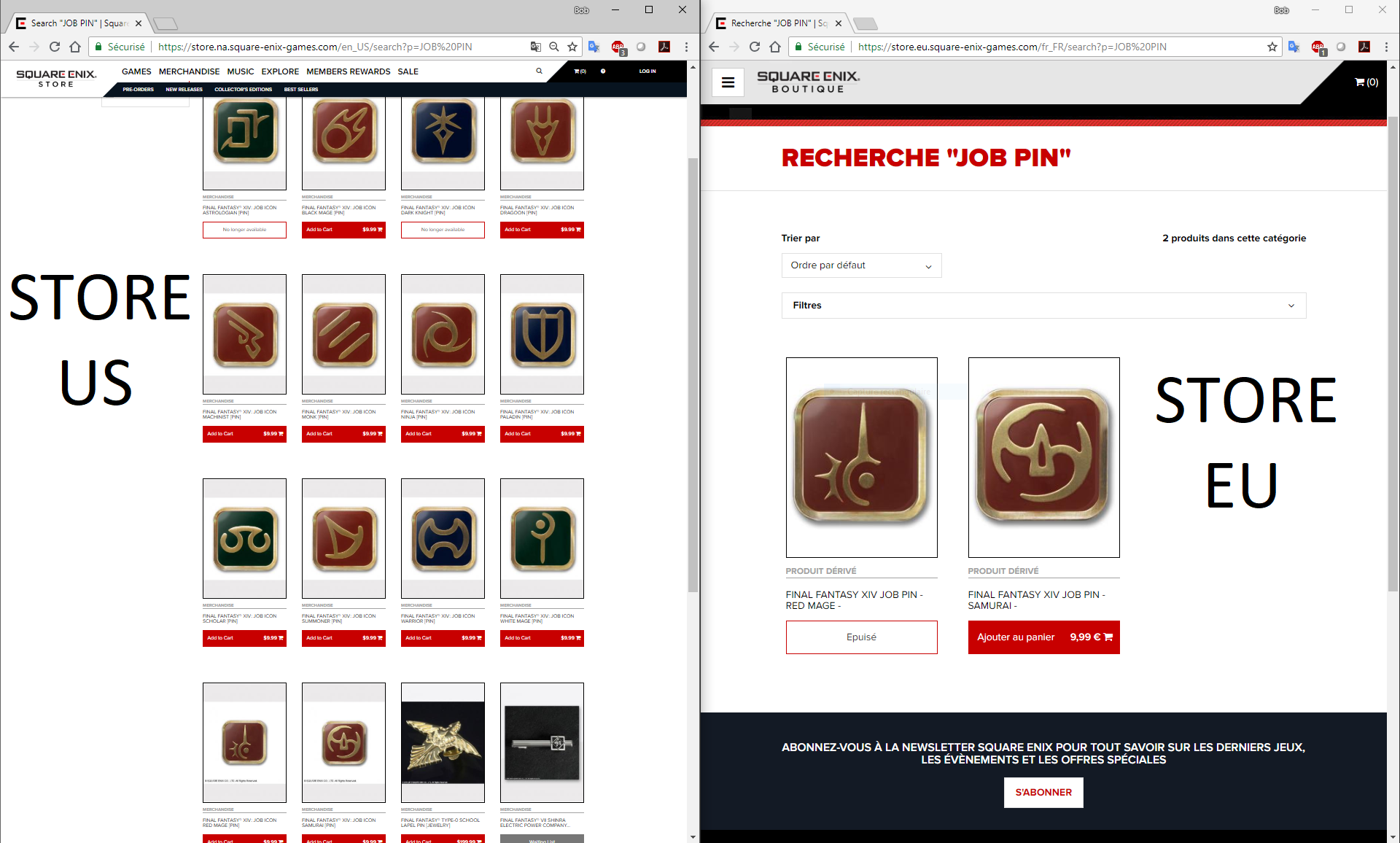Open zoom magnifier icon in US address bar
This screenshot has width=1400, height=843.
pyautogui.click(x=554, y=47)
